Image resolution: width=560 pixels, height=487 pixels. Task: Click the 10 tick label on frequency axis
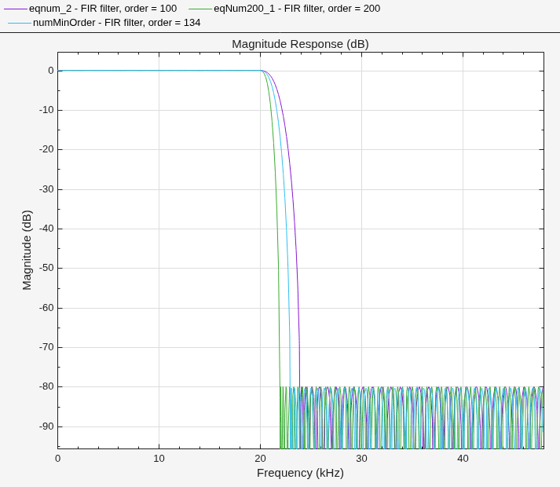coord(159,458)
